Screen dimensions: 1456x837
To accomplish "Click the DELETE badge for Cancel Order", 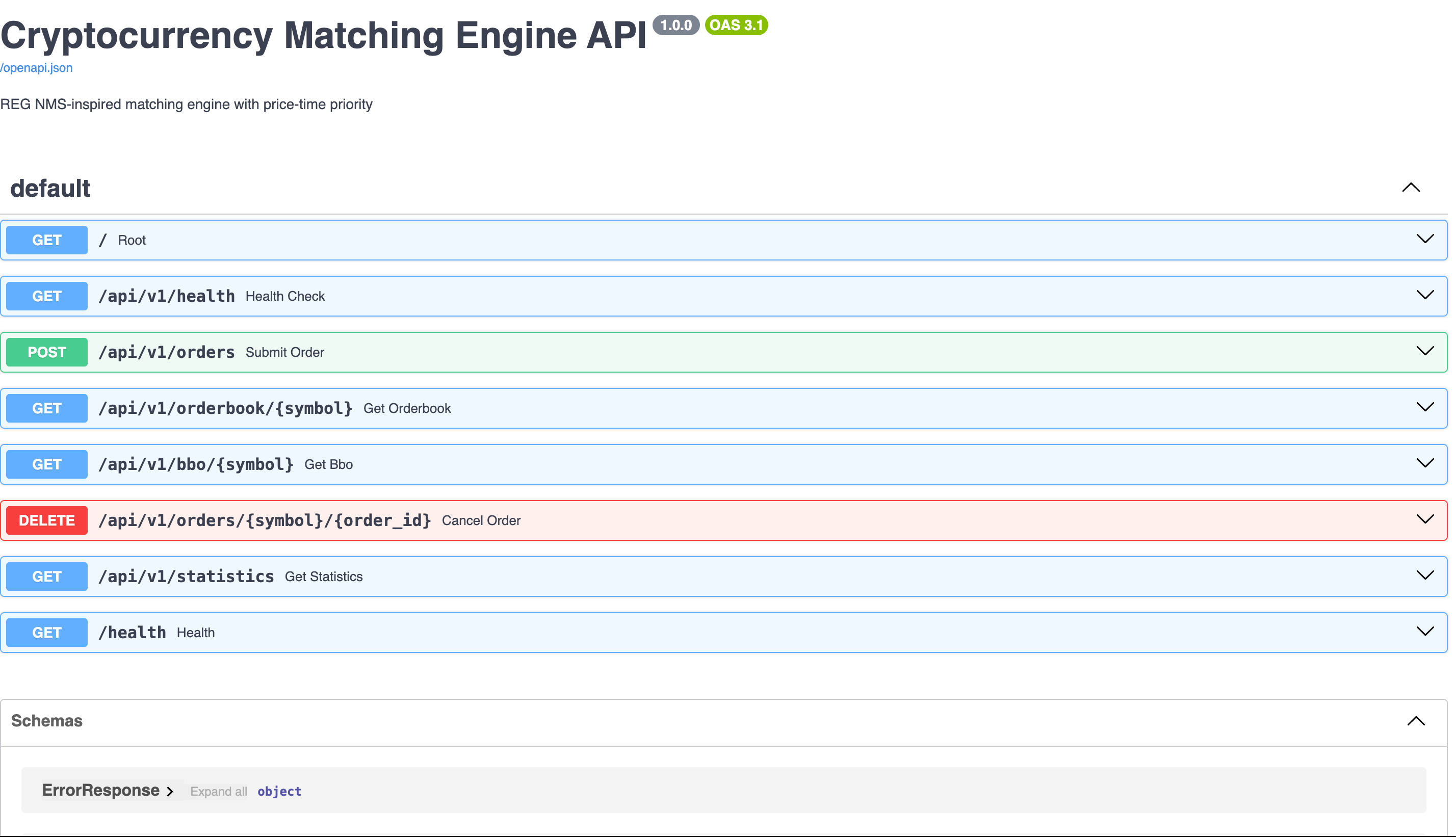I will 47,520.
